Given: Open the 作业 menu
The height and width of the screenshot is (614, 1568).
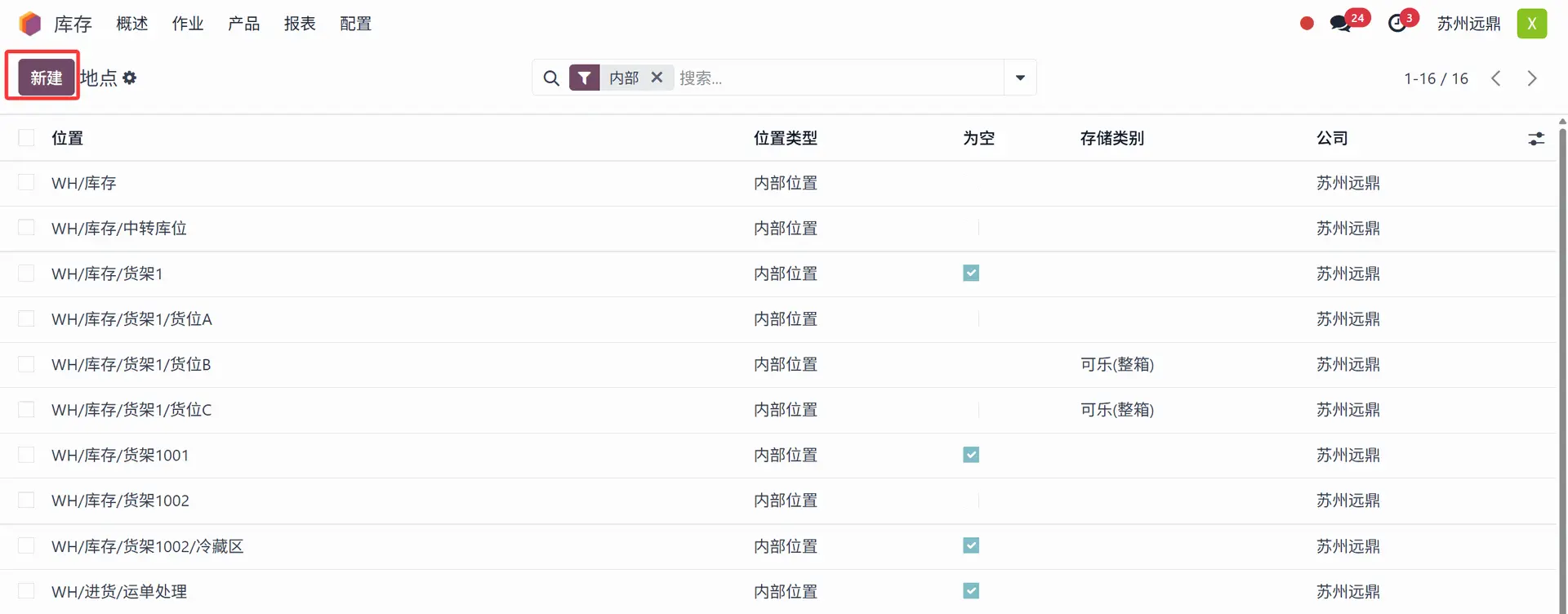Looking at the screenshot, I should [188, 24].
